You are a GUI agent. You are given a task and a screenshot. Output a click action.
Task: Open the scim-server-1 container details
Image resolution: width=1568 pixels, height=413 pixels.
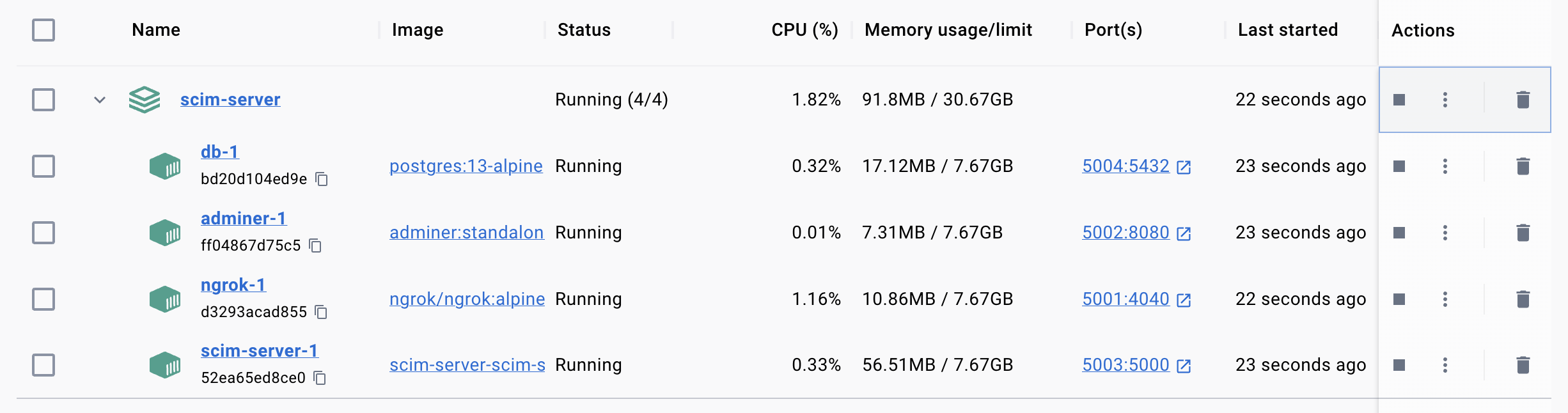(259, 350)
